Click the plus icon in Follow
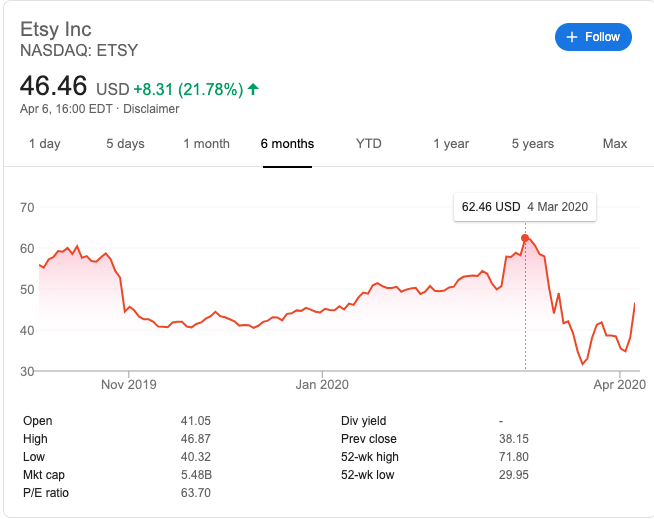The height and width of the screenshot is (519, 654). point(572,37)
